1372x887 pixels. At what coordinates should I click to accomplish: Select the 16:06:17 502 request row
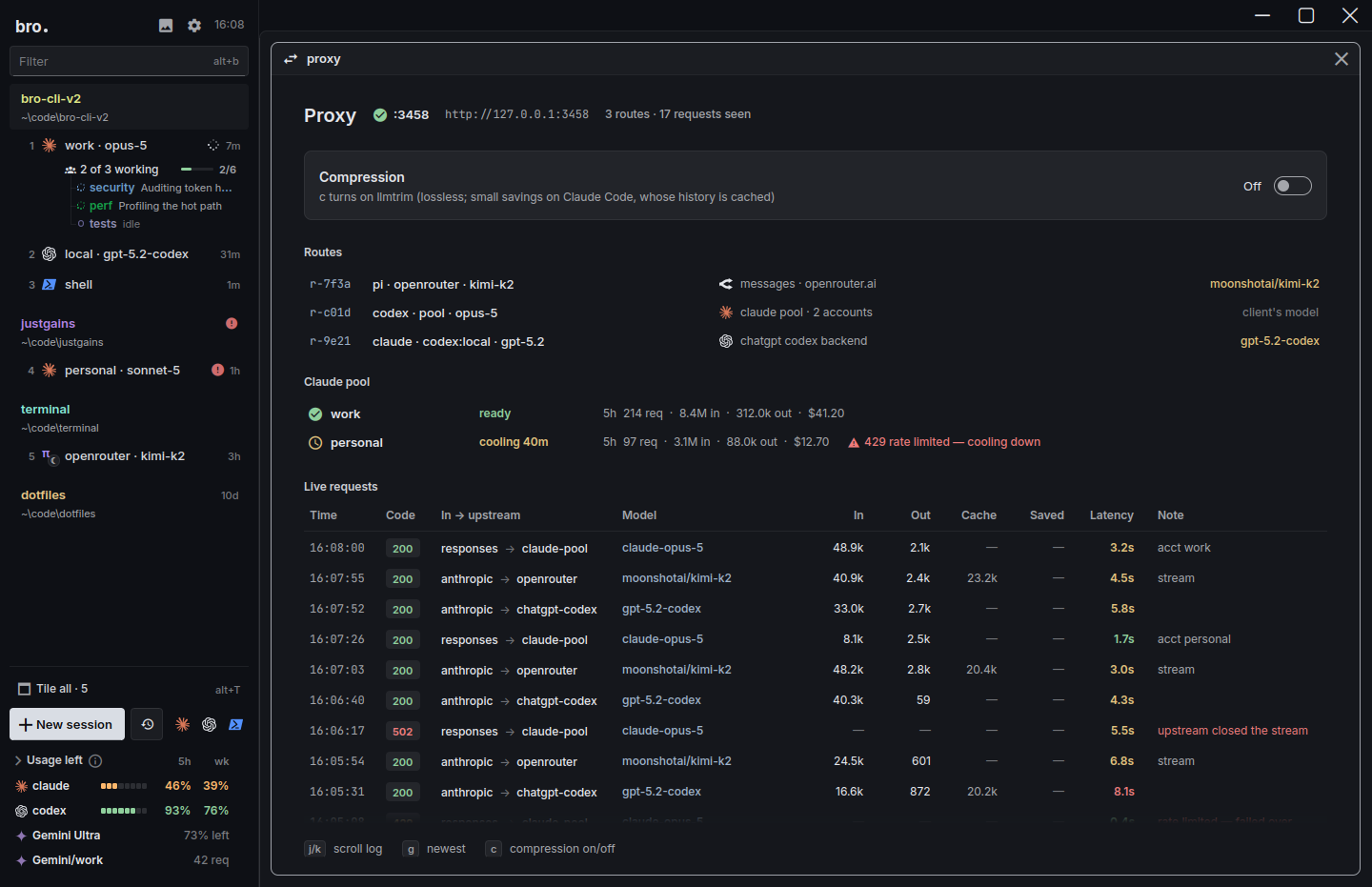[x=815, y=731]
